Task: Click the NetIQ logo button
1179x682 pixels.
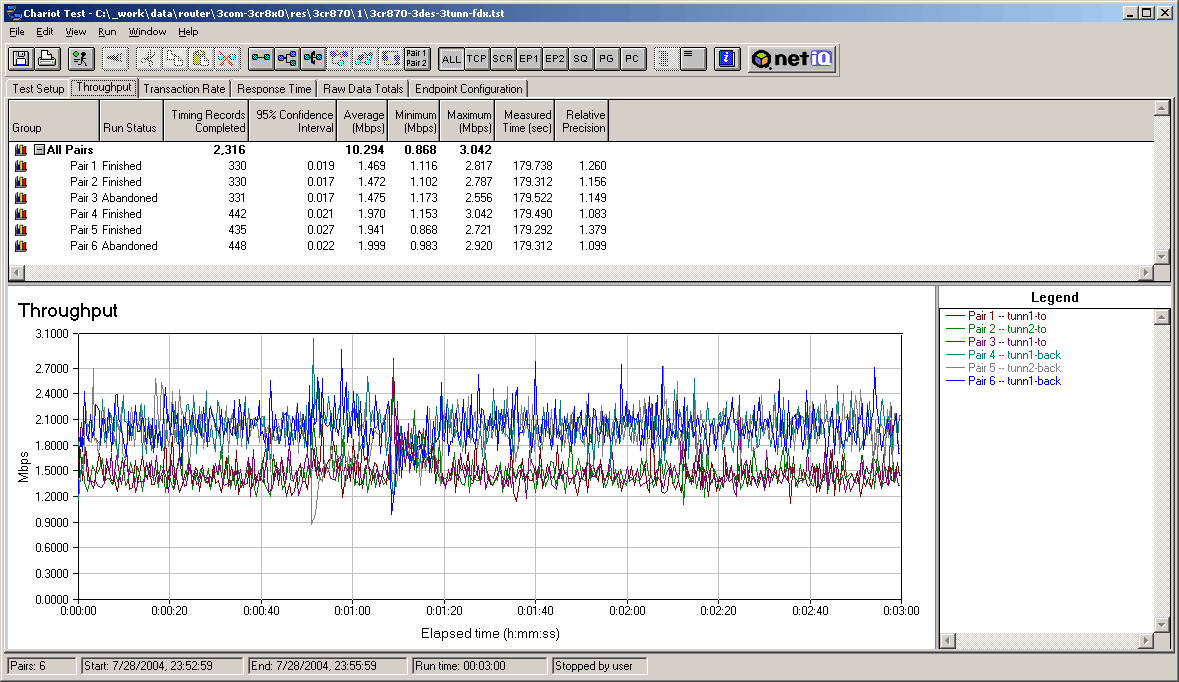Action: (x=792, y=59)
